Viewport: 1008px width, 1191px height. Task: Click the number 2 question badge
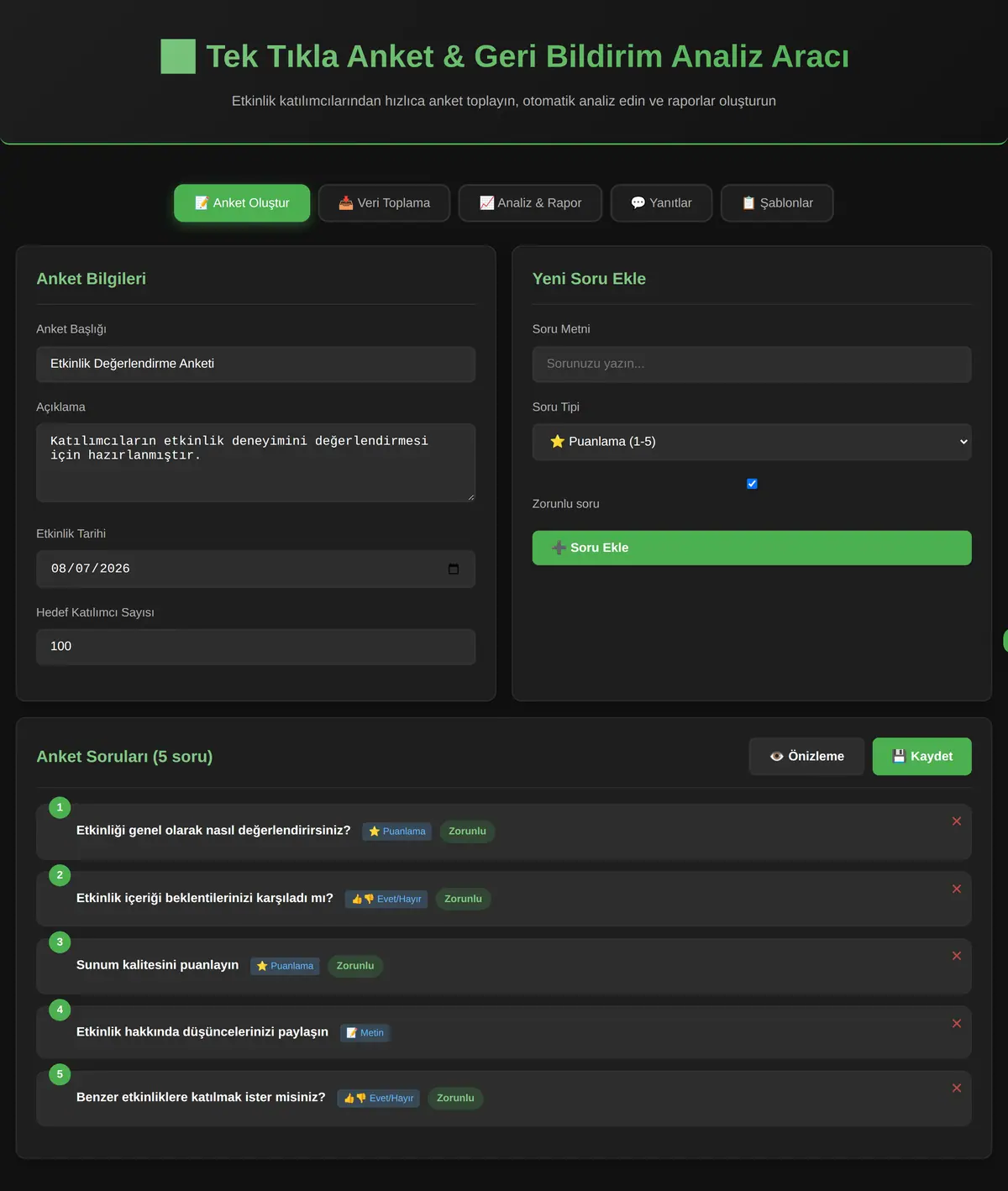pyautogui.click(x=60, y=875)
